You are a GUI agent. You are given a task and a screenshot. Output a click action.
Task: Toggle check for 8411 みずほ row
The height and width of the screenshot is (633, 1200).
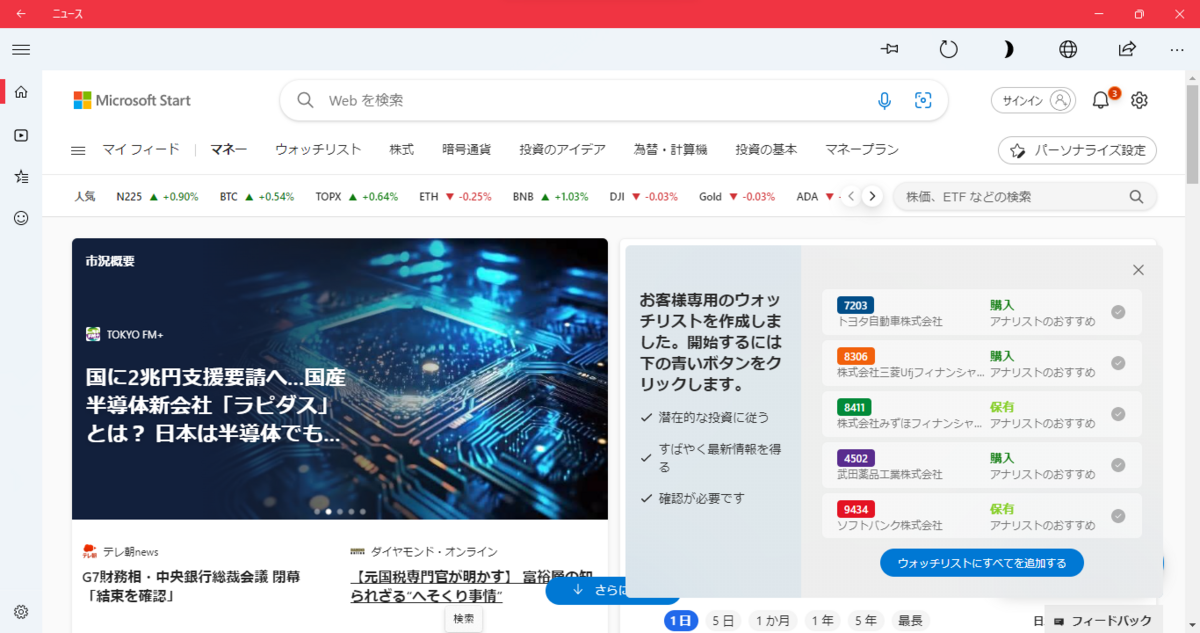pos(1118,414)
